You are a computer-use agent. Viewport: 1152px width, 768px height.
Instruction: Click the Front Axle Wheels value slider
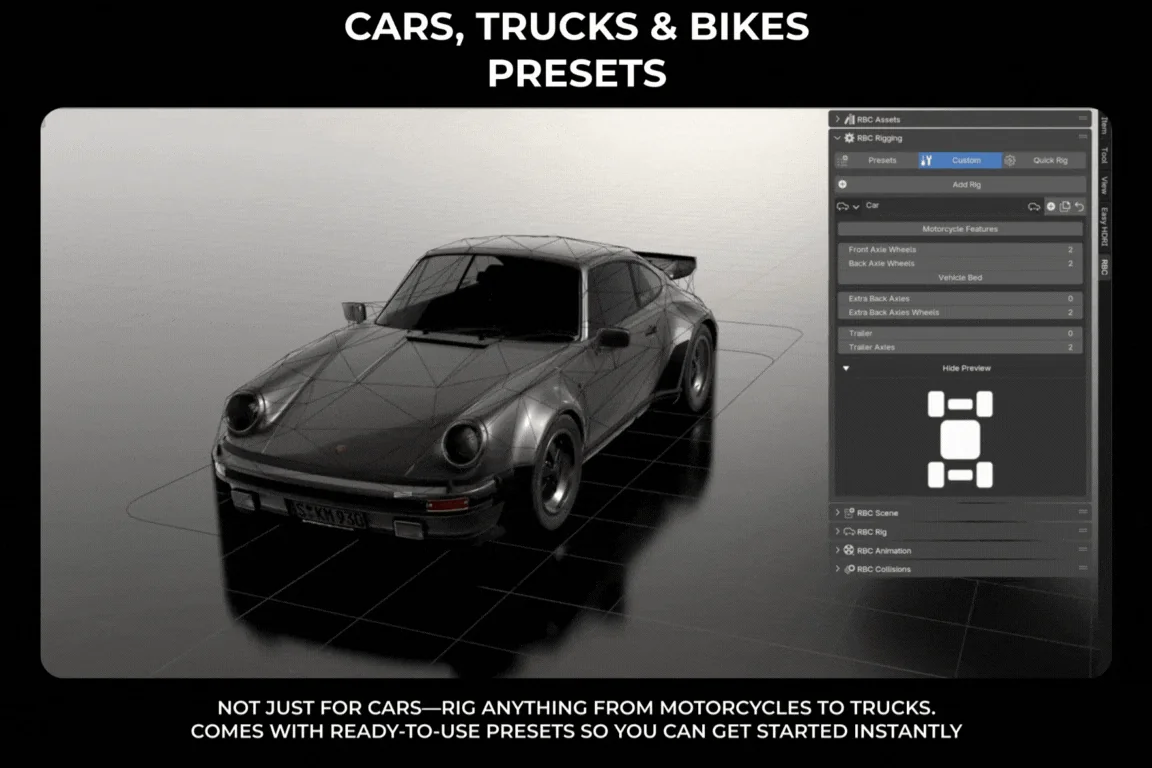click(x=960, y=250)
